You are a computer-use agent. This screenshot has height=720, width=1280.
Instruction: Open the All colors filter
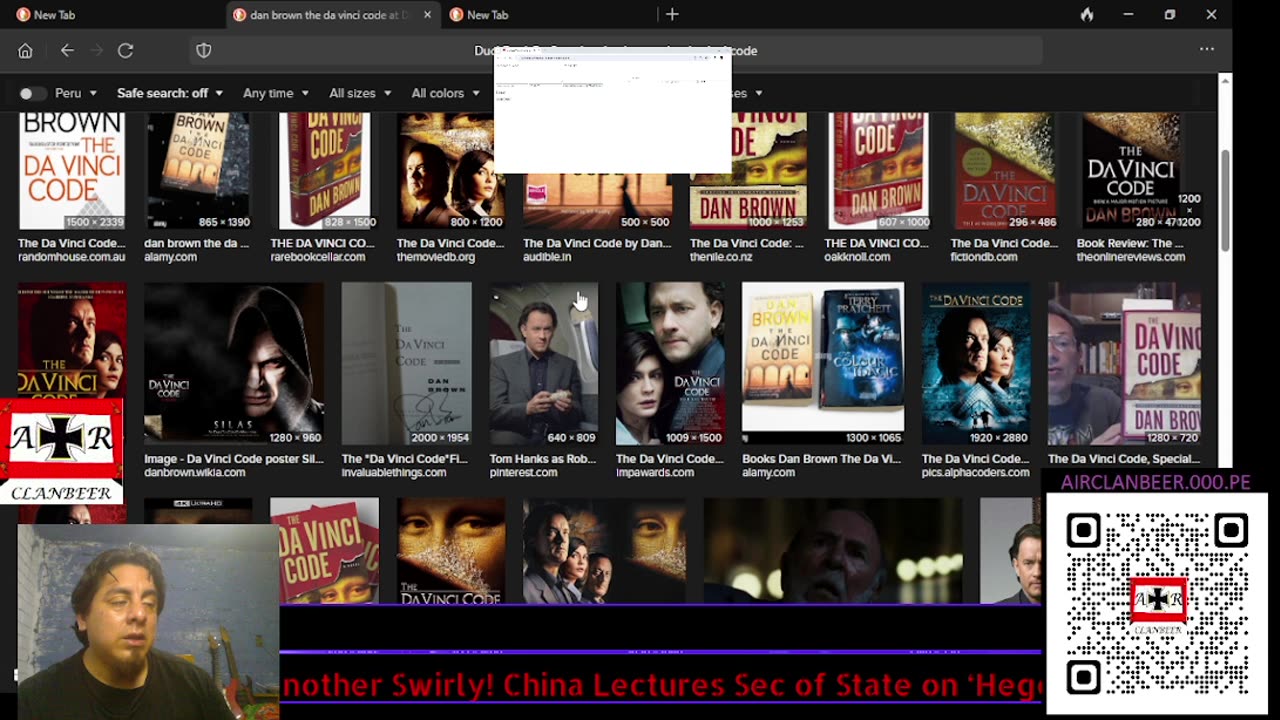click(x=446, y=93)
